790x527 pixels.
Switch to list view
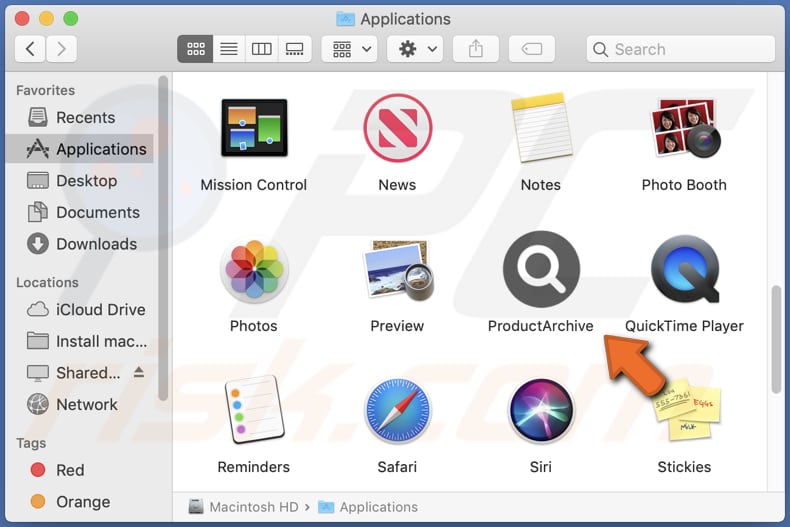tap(229, 49)
